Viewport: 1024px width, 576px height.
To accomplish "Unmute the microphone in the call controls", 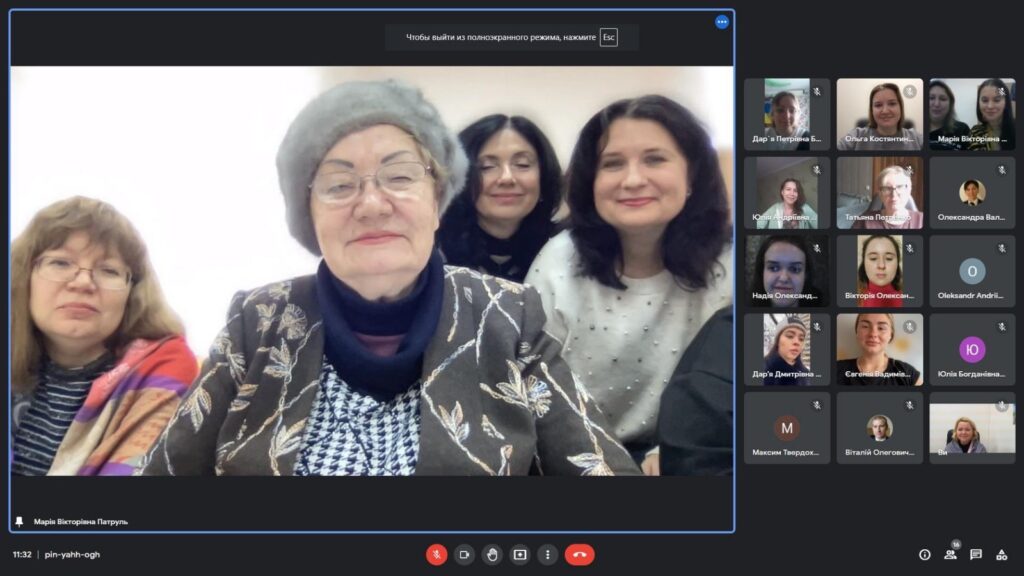I will [436, 554].
